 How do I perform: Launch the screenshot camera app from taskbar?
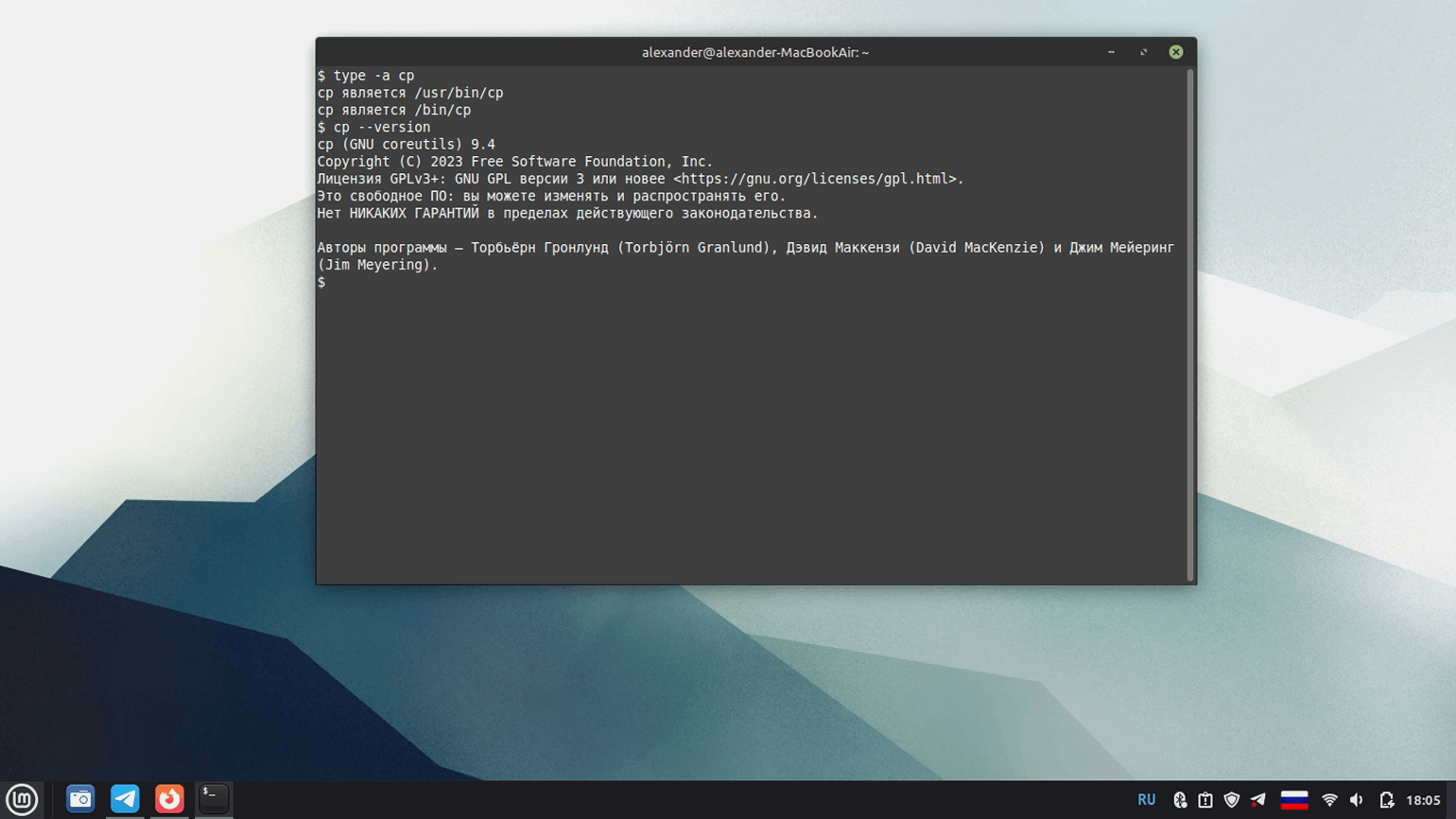(x=80, y=799)
